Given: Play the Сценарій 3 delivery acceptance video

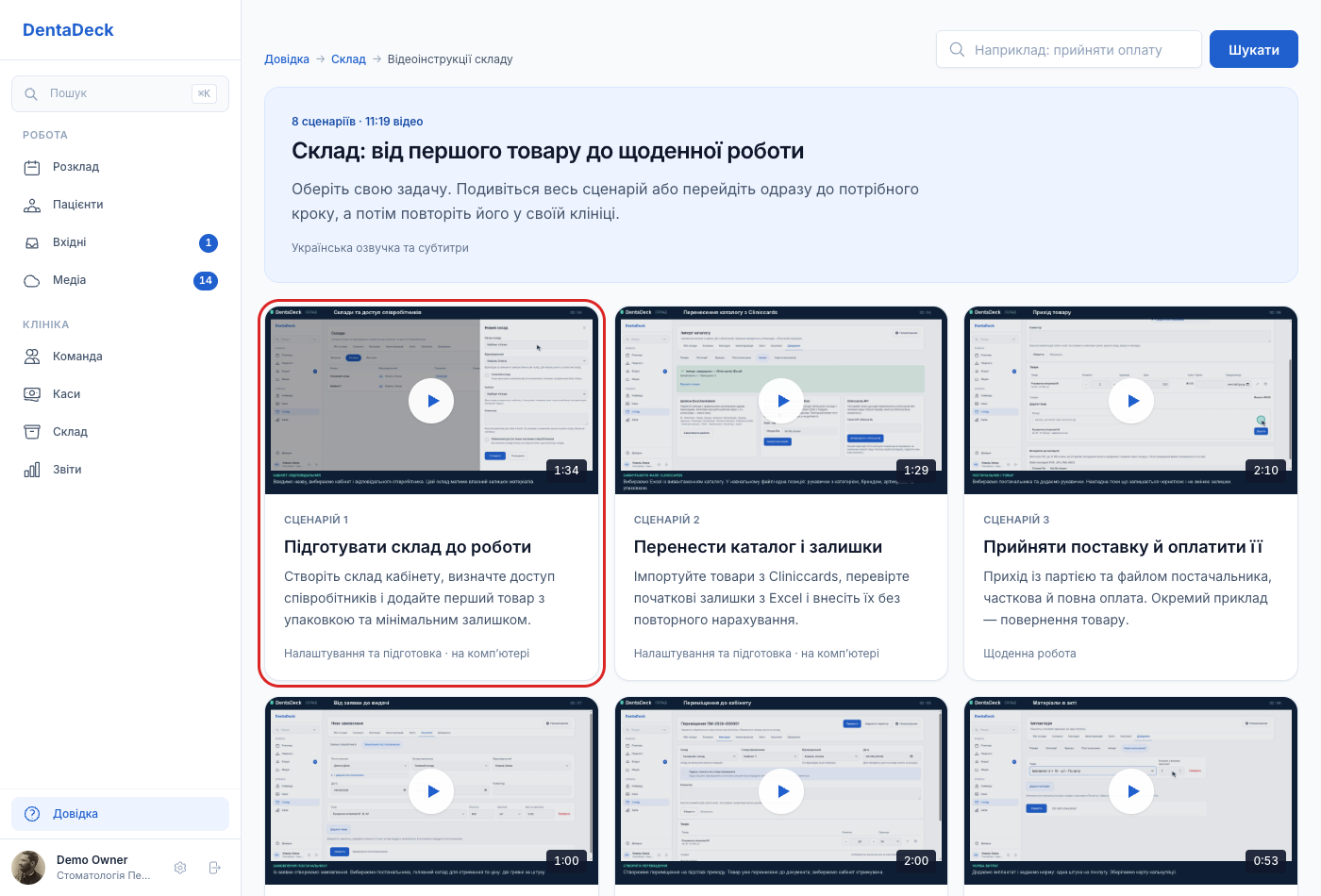Looking at the screenshot, I should pyautogui.click(x=1131, y=401).
